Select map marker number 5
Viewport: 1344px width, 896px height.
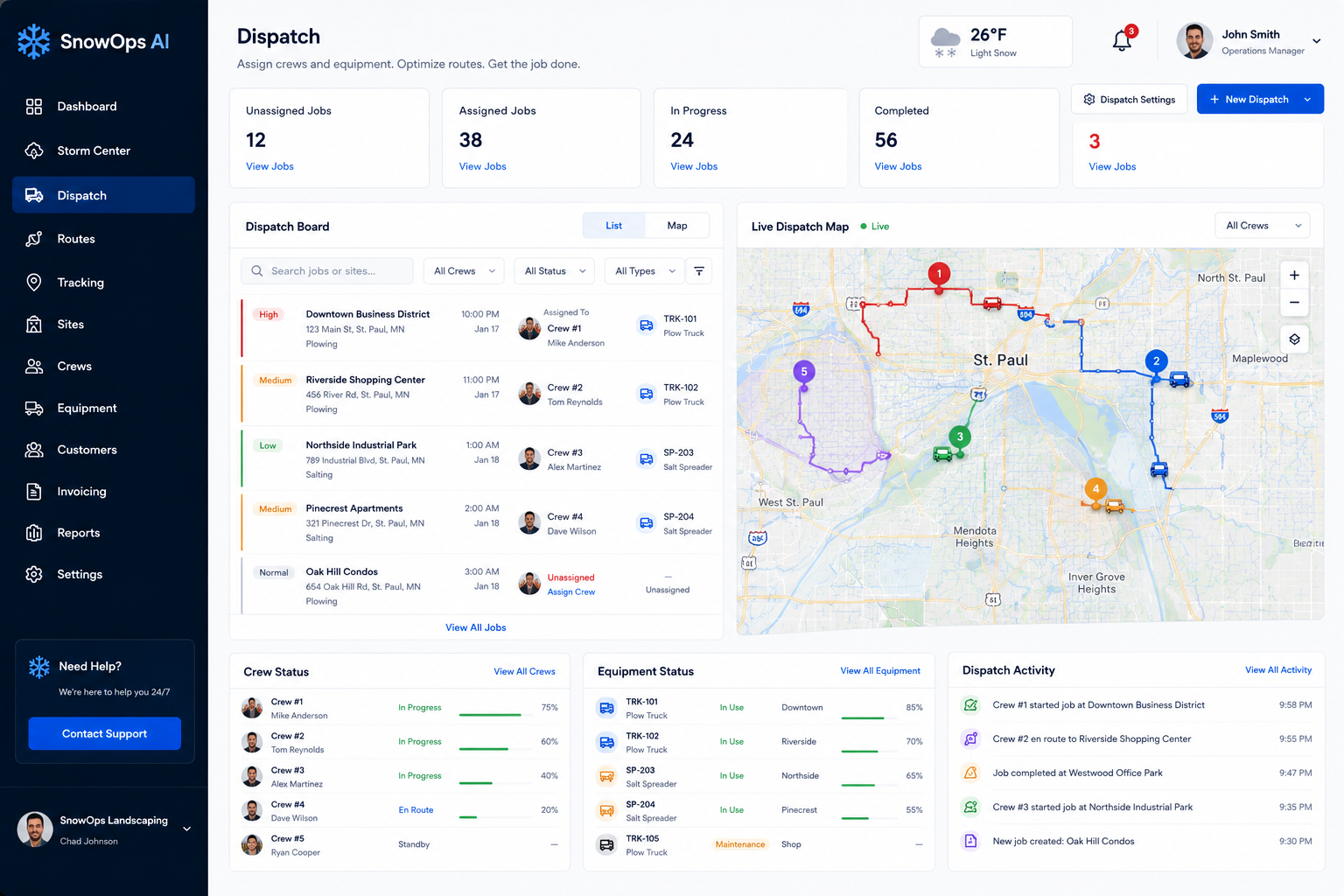[x=804, y=372]
